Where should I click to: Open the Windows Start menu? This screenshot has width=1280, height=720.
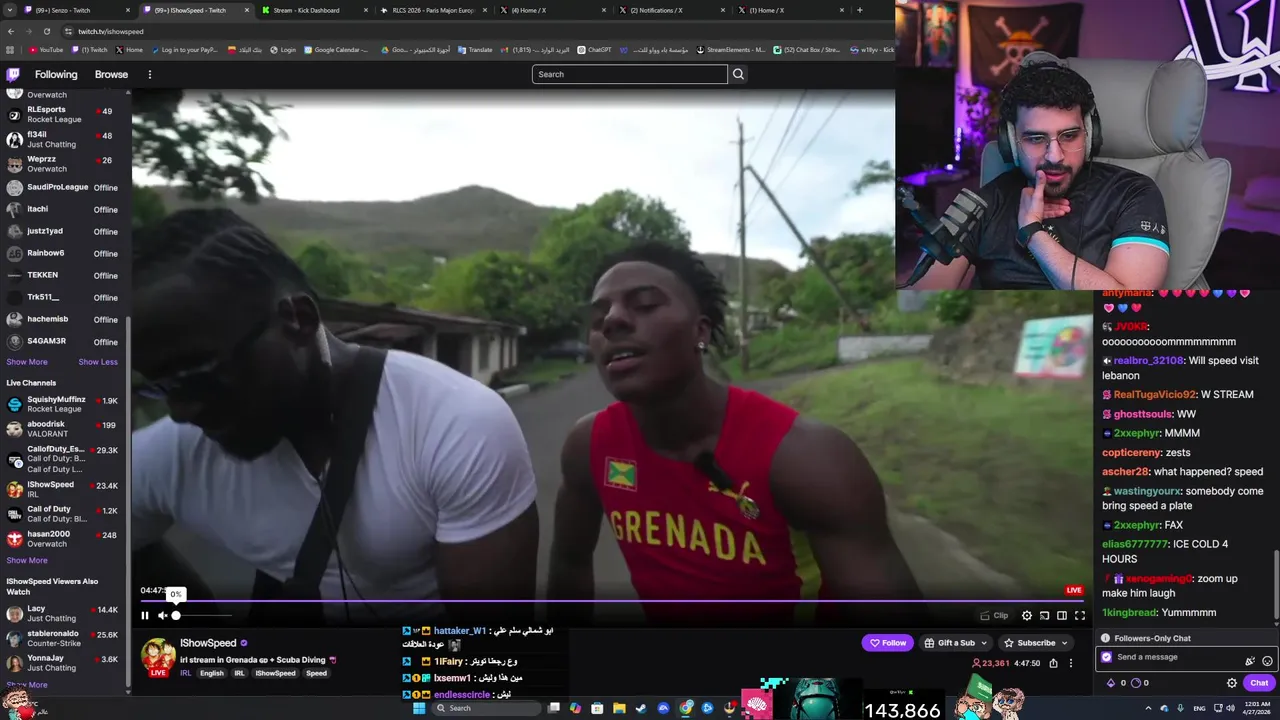click(419, 708)
